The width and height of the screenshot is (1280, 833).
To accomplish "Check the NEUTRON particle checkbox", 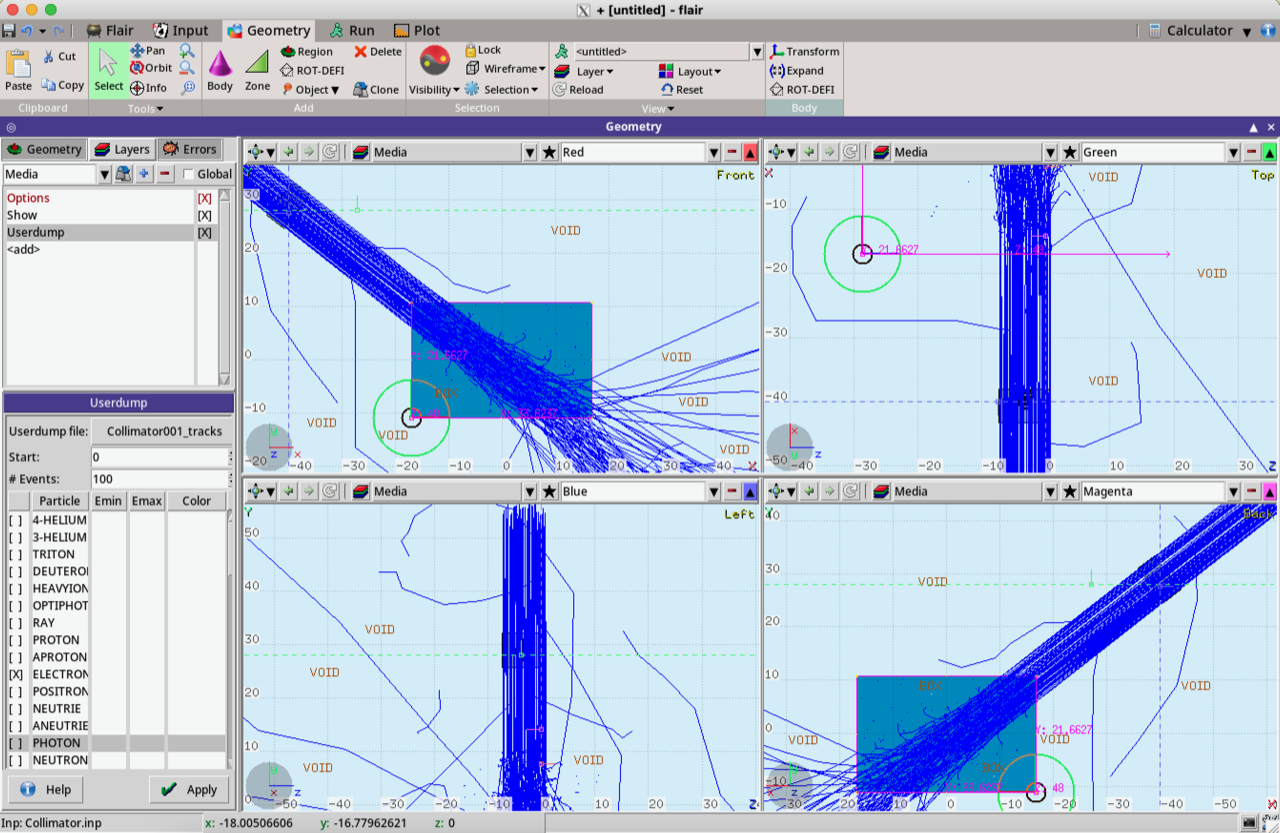I will point(16,760).
